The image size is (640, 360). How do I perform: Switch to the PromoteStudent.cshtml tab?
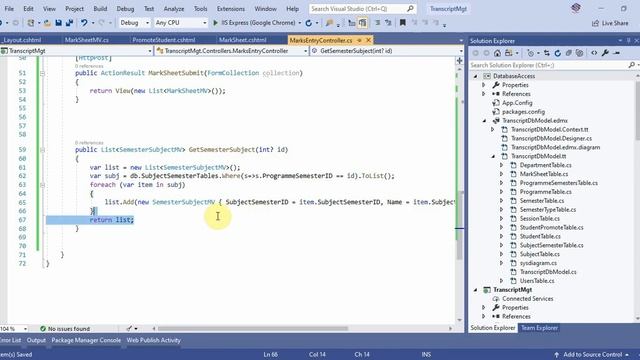click(x=164, y=40)
